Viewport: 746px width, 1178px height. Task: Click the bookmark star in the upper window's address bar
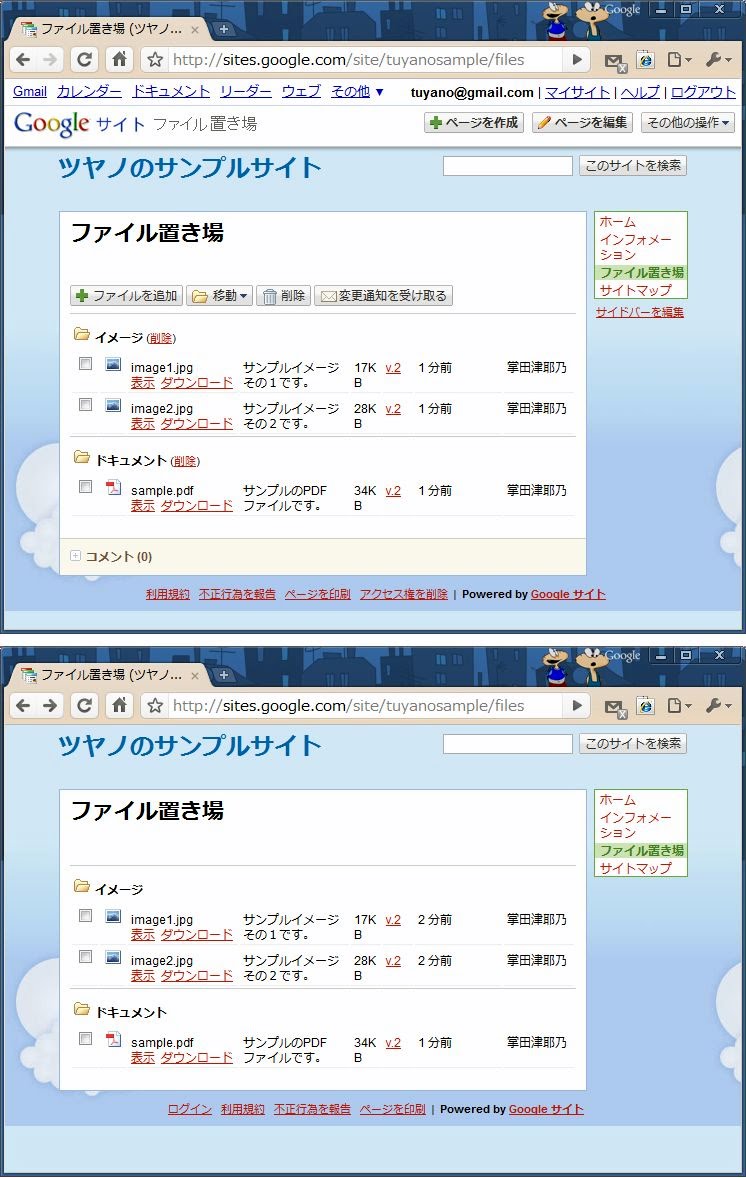tap(155, 60)
